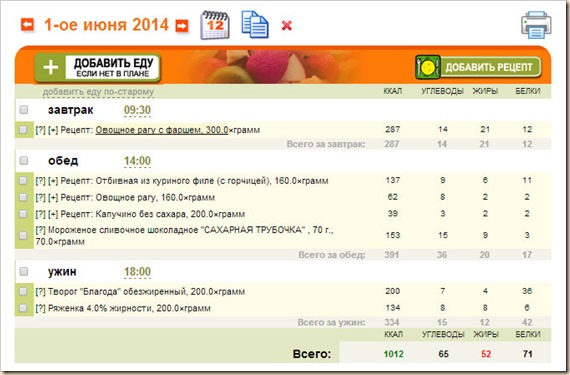Expand [+] for Овощное рагу с фаршем
570x375 pixels.
(x=53, y=130)
